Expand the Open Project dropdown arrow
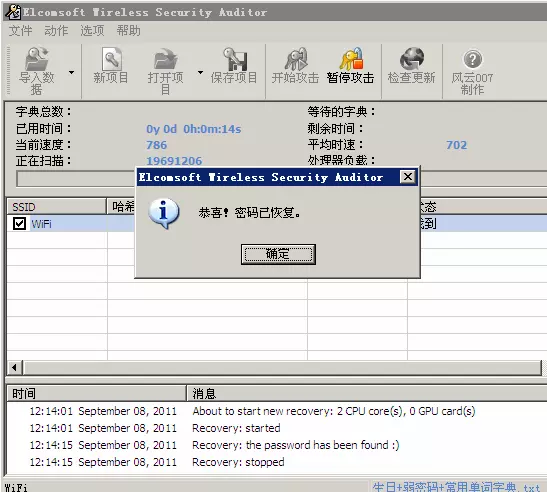This screenshot has width=547, height=492. click(x=200, y=73)
